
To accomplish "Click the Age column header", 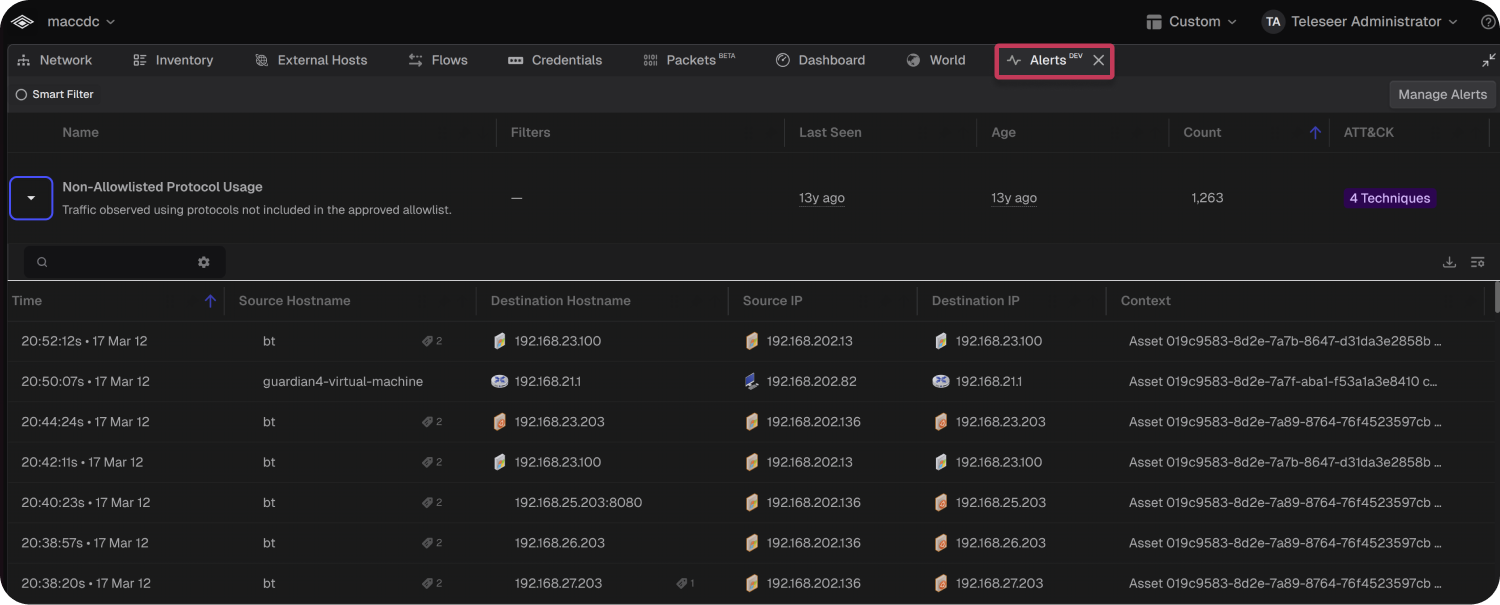I will click(1003, 132).
